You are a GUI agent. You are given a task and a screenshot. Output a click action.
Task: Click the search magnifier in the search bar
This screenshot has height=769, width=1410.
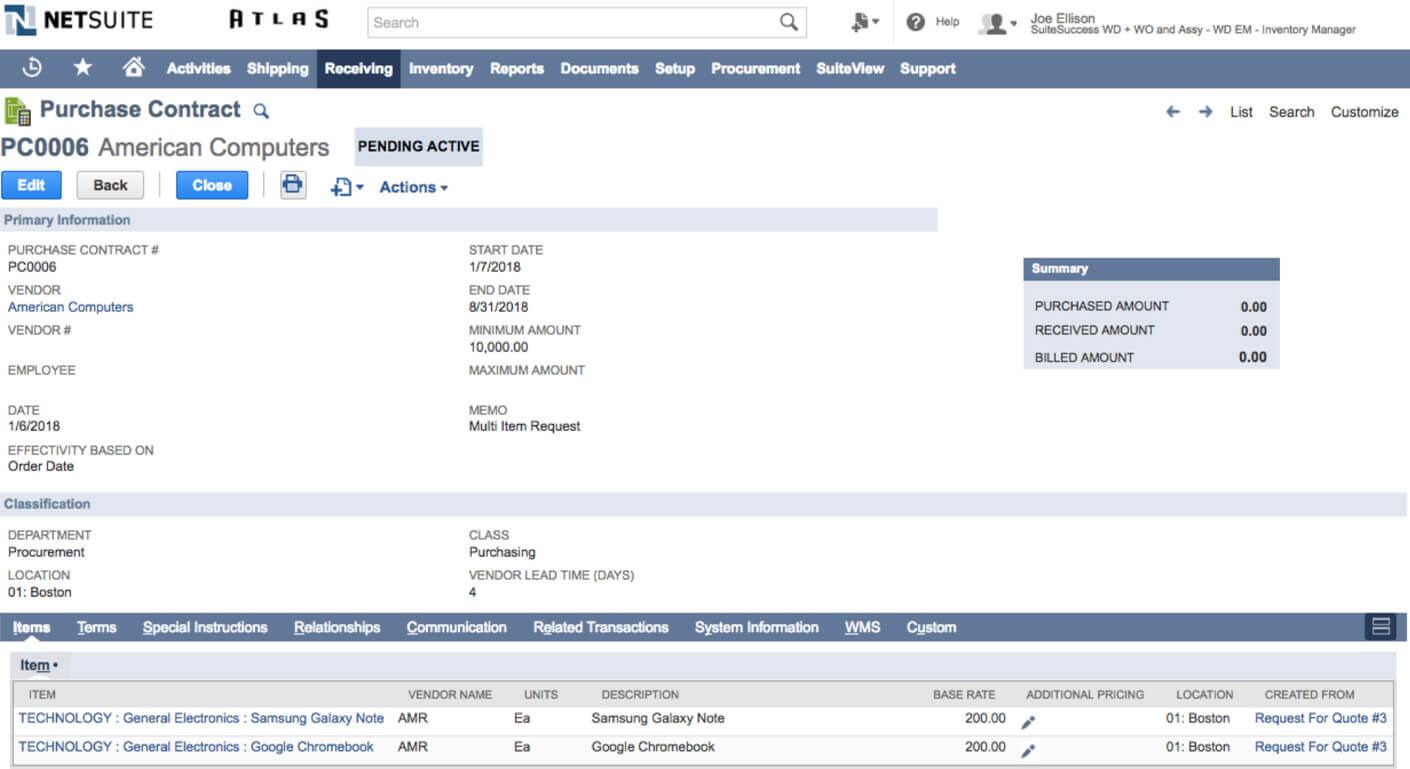(789, 22)
